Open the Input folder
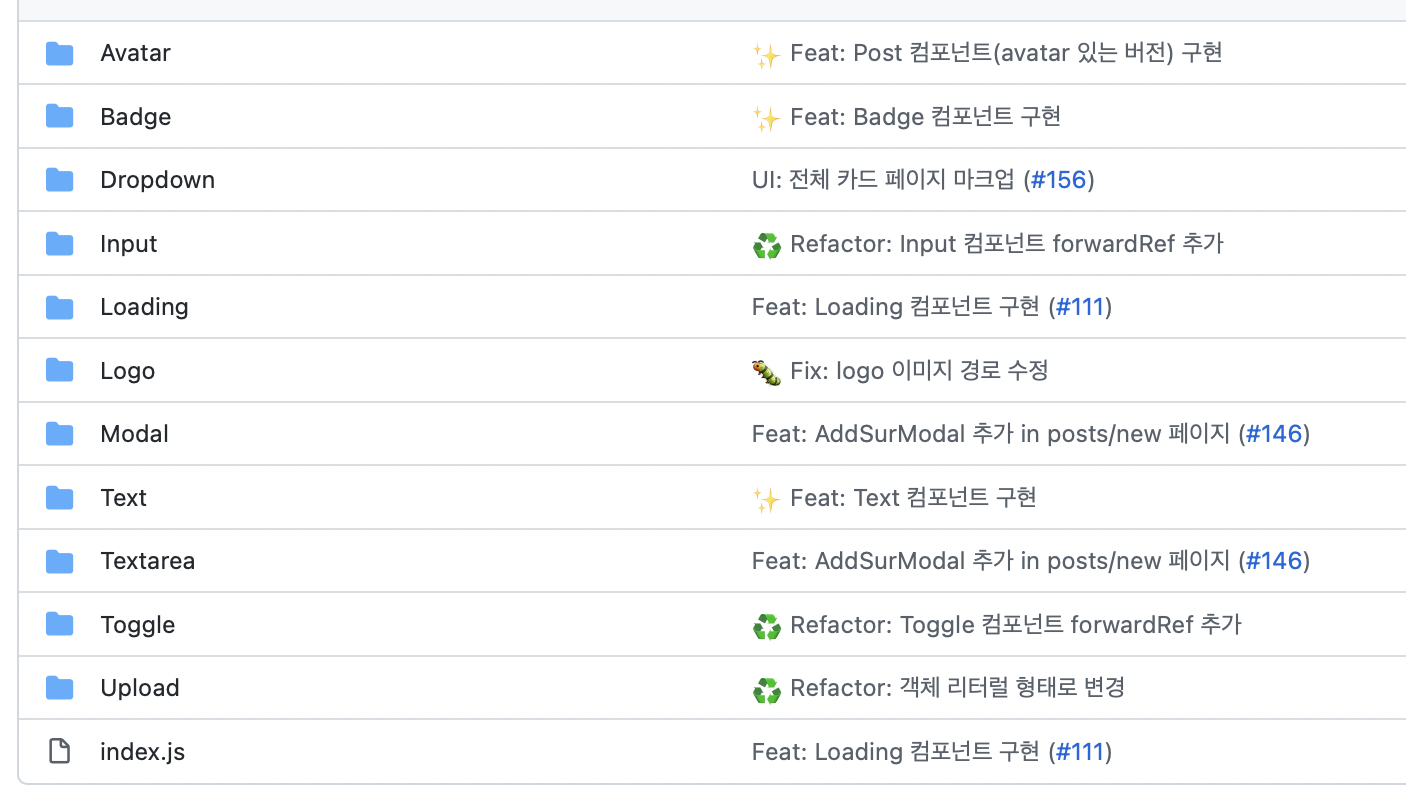This screenshot has width=1406, height=796. point(129,244)
